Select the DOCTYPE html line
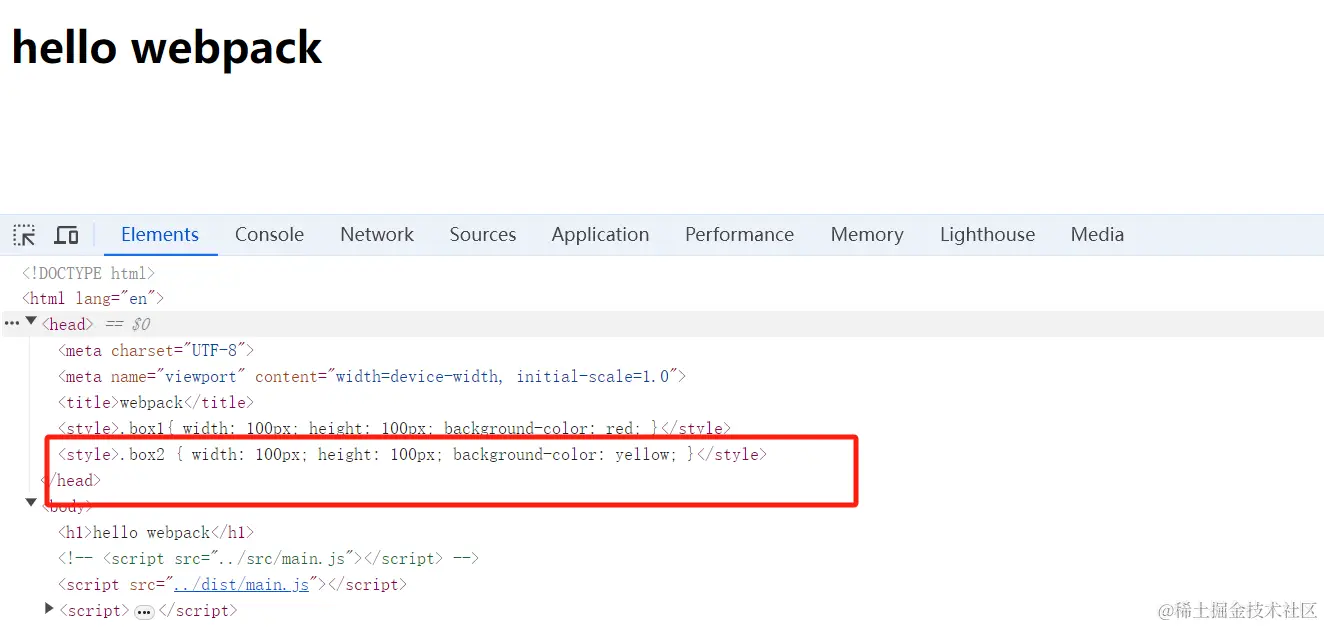Viewport: 1324px width, 627px height. click(x=88, y=273)
